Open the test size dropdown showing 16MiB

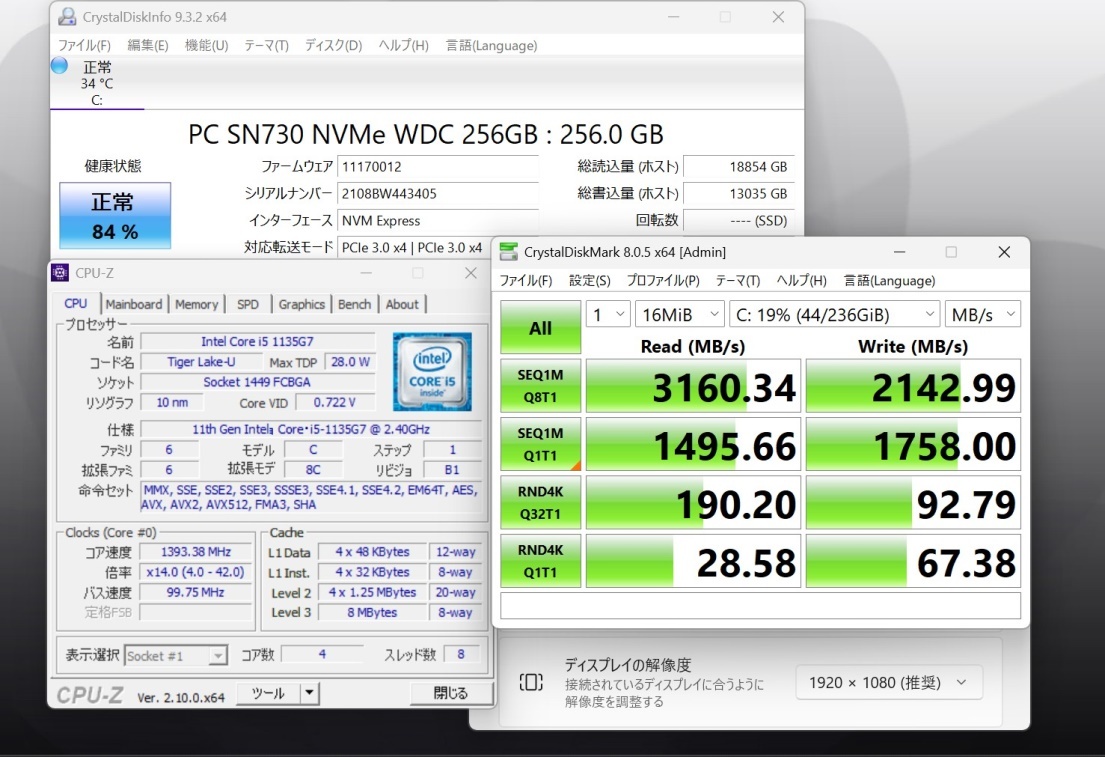pos(679,314)
